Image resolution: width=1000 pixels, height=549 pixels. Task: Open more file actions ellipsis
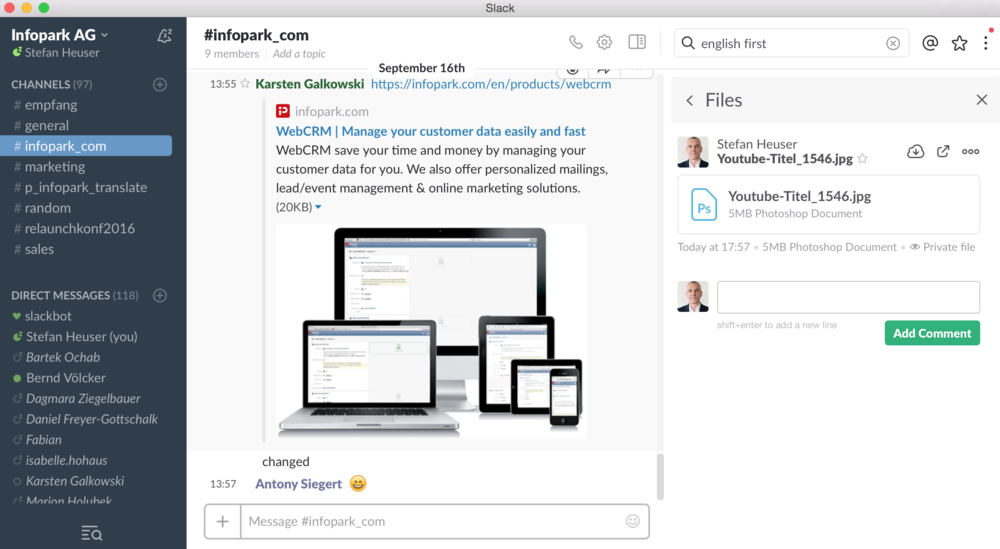point(971,151)
